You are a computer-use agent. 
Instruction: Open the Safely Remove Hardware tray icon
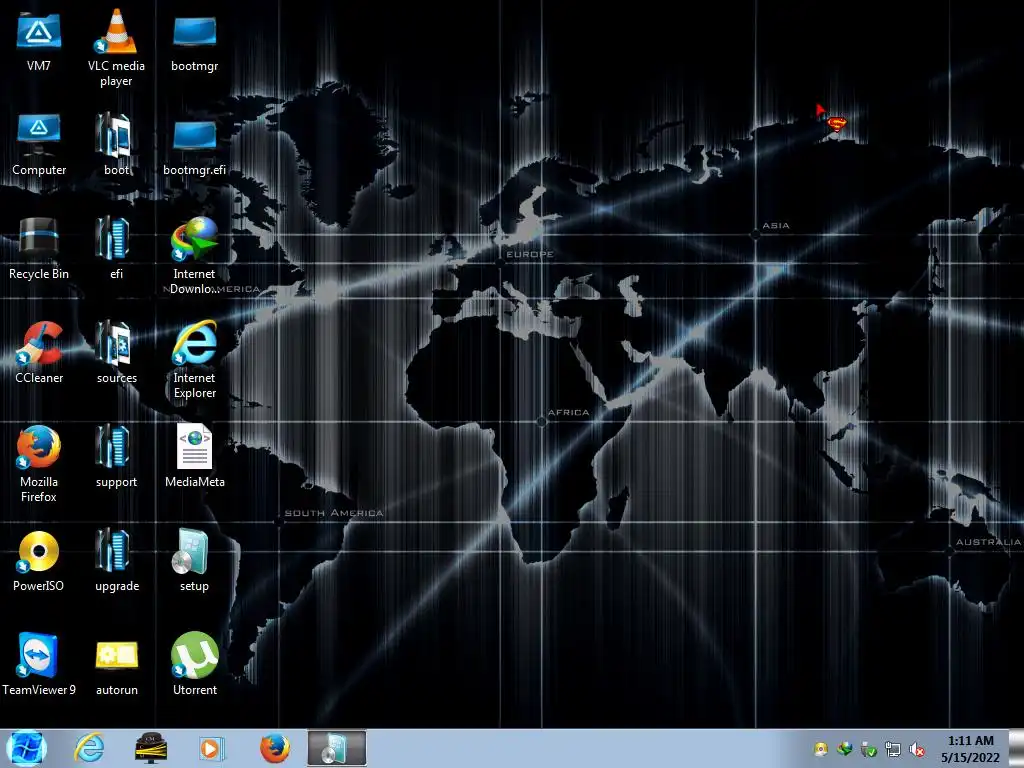pos(869,749)
